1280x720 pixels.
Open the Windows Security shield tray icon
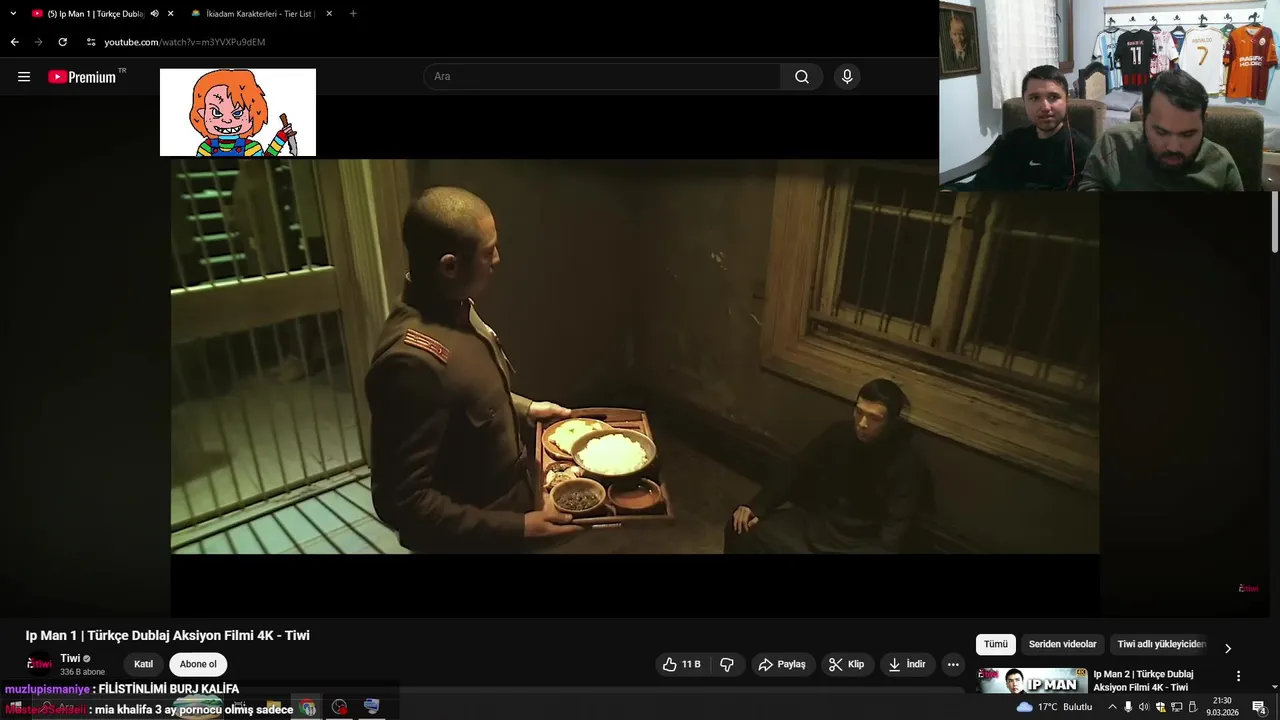(x=1161, y=707)
